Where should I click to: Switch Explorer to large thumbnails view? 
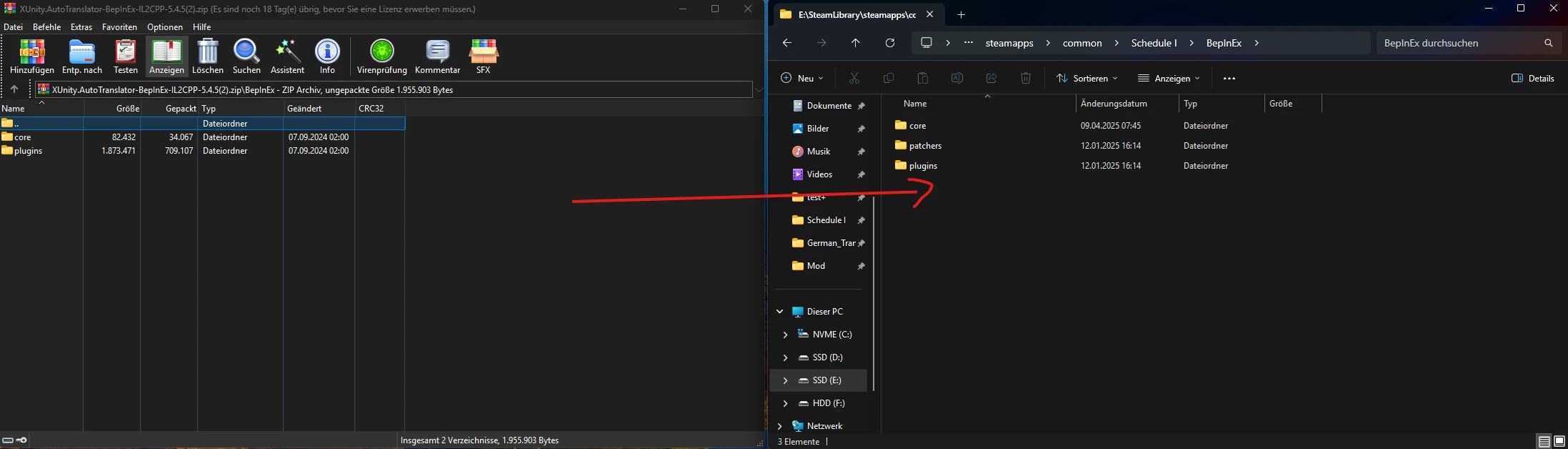point(1559,441)
